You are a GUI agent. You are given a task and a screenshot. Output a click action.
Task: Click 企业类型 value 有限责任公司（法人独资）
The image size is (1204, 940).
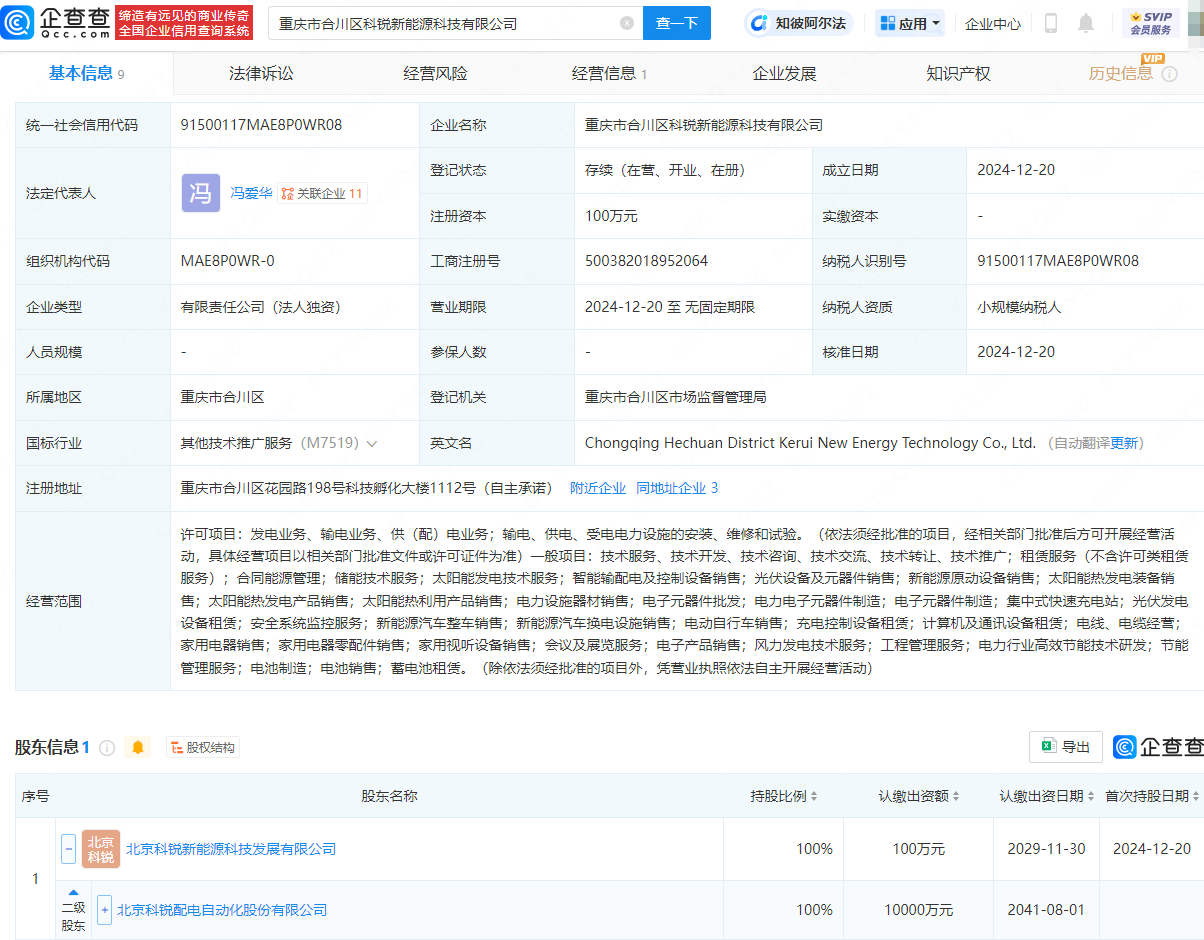261,307
